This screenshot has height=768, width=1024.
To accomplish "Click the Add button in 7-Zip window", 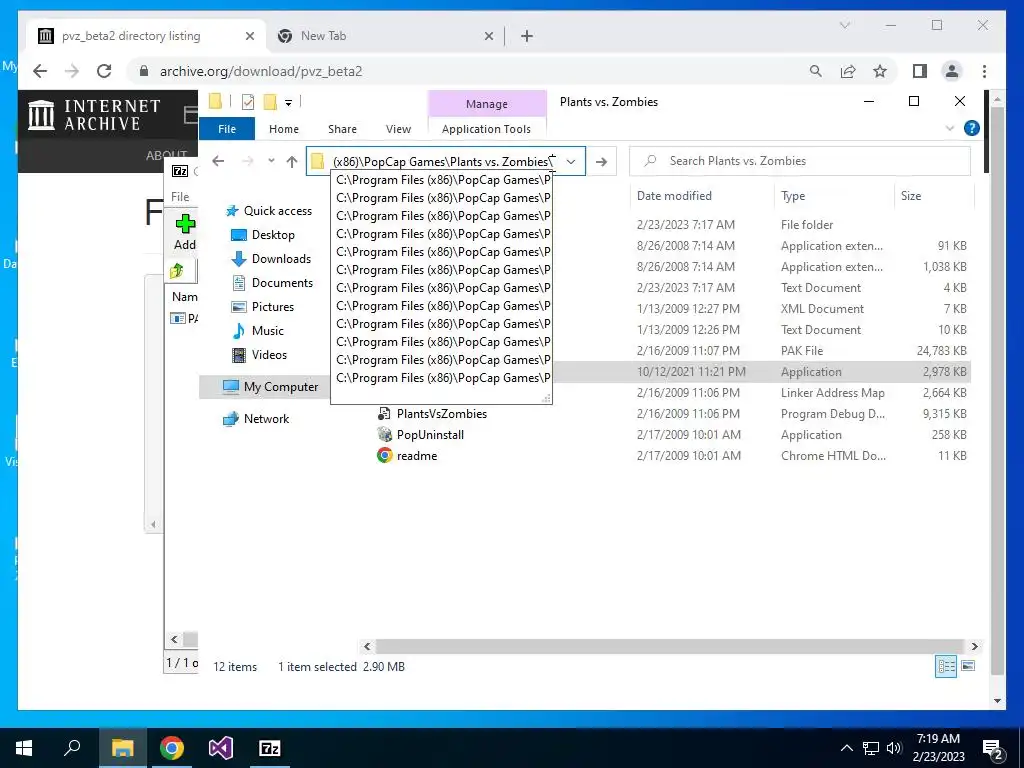I will [185, 232].
